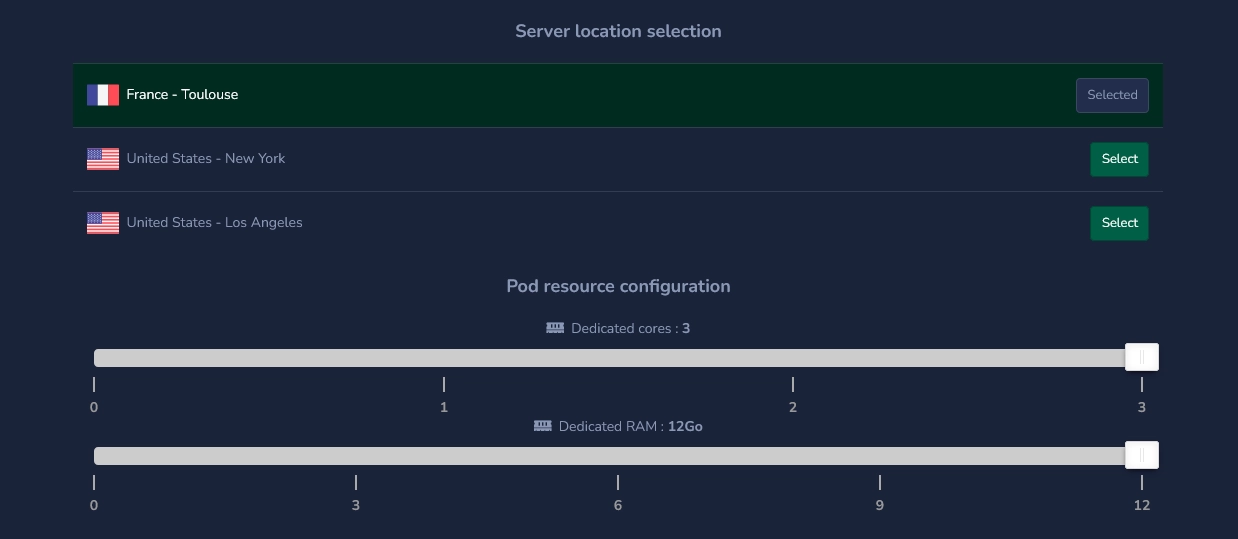Select the United States - Los Angeles server
The height and width of the screenshot is (539, 1238).
tap(1119, 223)
